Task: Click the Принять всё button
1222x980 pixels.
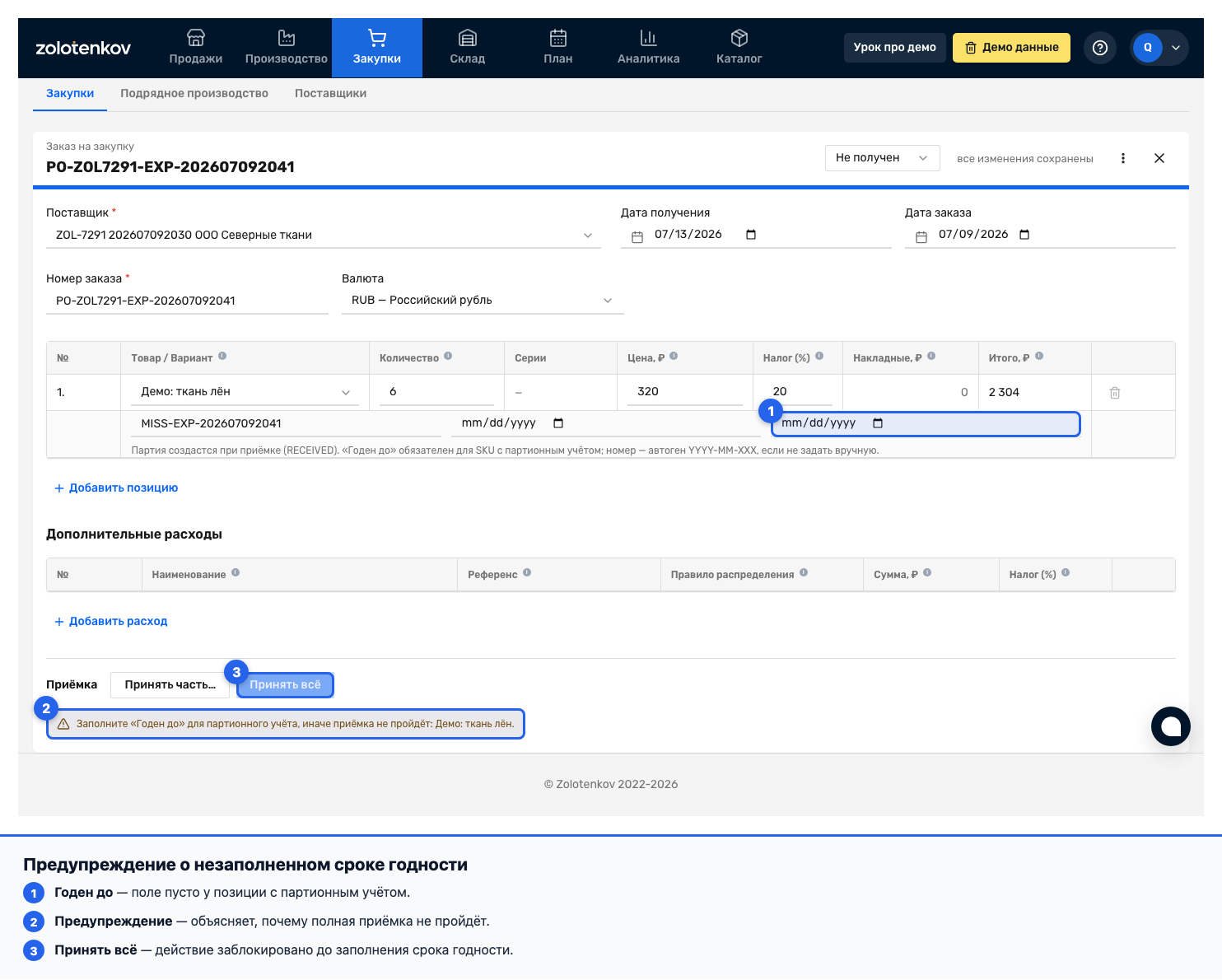Action: 286,685
